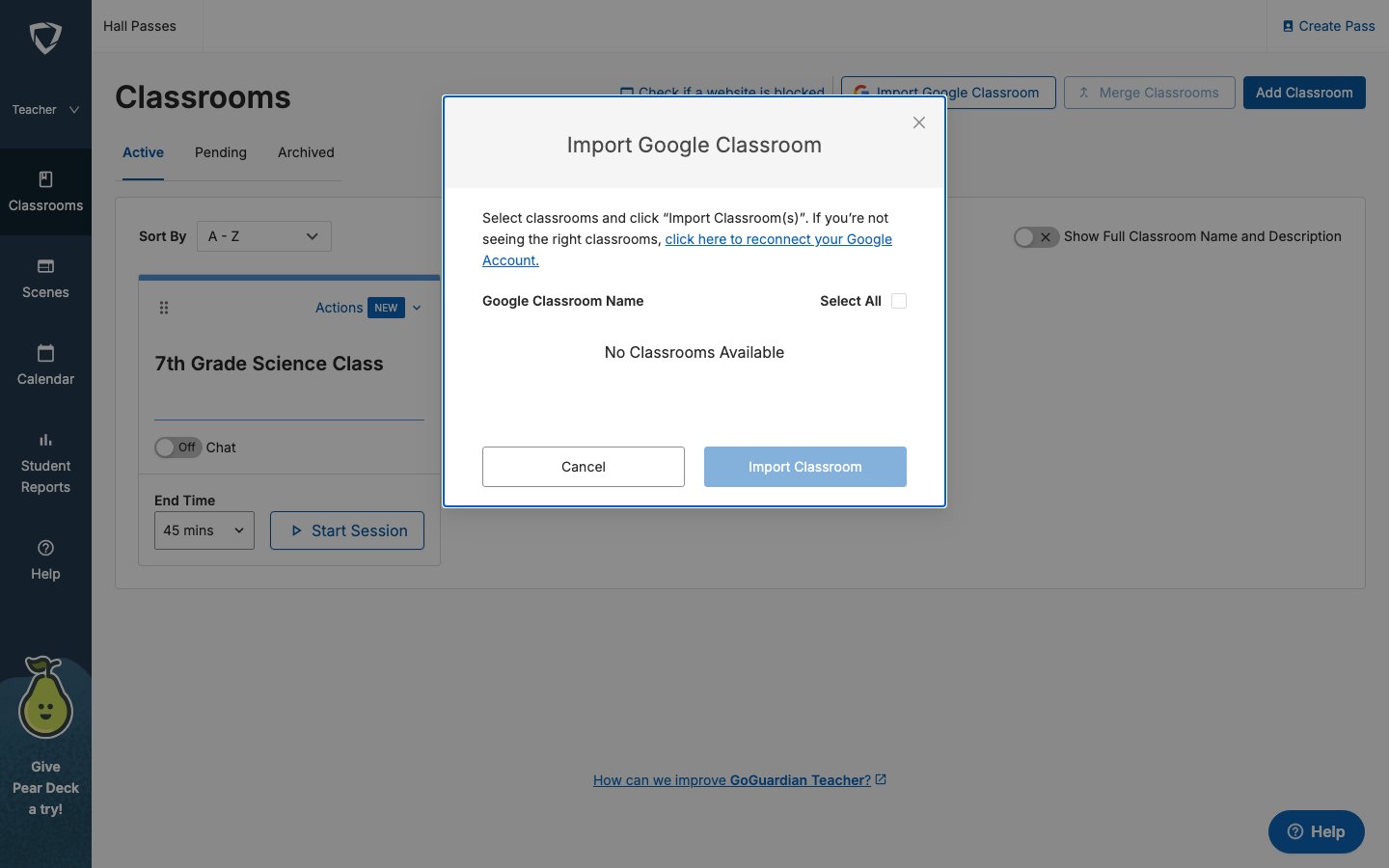Switch to the Archived tab
The height and width of the screenshot is (868, 1389).
pos(306,152)
